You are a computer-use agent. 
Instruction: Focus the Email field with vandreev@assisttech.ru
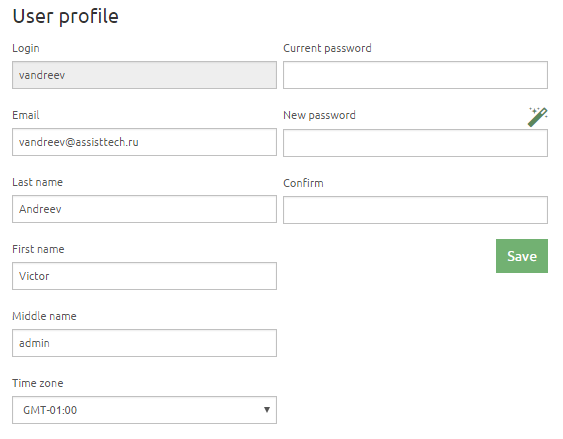144,142
